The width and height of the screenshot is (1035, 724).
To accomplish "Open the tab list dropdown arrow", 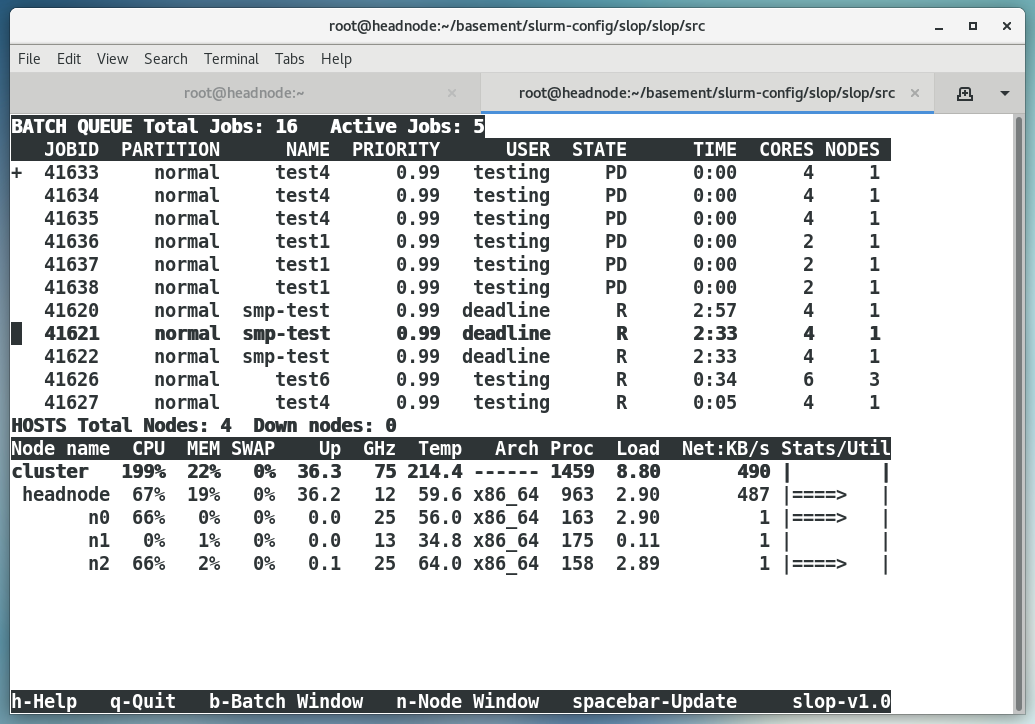I will pos(1004,93).
